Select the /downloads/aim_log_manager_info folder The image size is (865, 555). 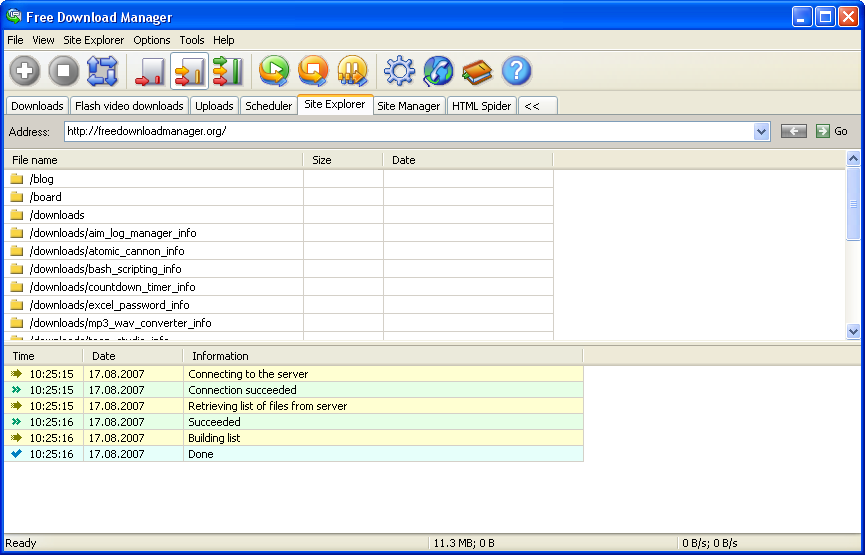[x=113, y=233]
